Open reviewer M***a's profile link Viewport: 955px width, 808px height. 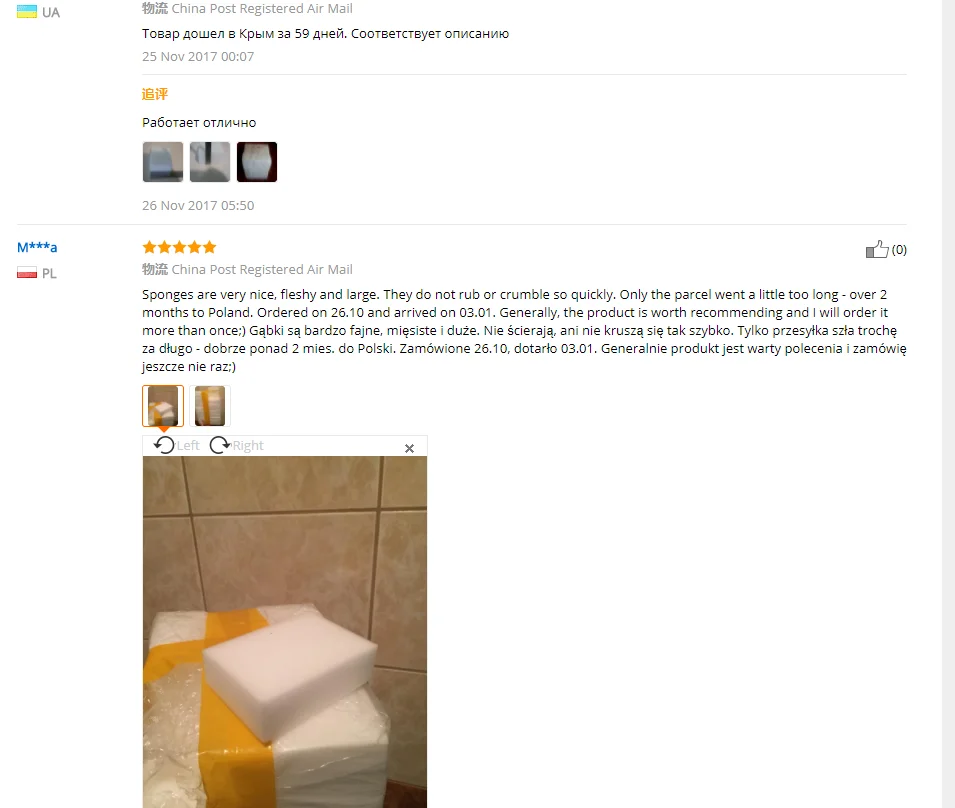(x=37, y=247)
